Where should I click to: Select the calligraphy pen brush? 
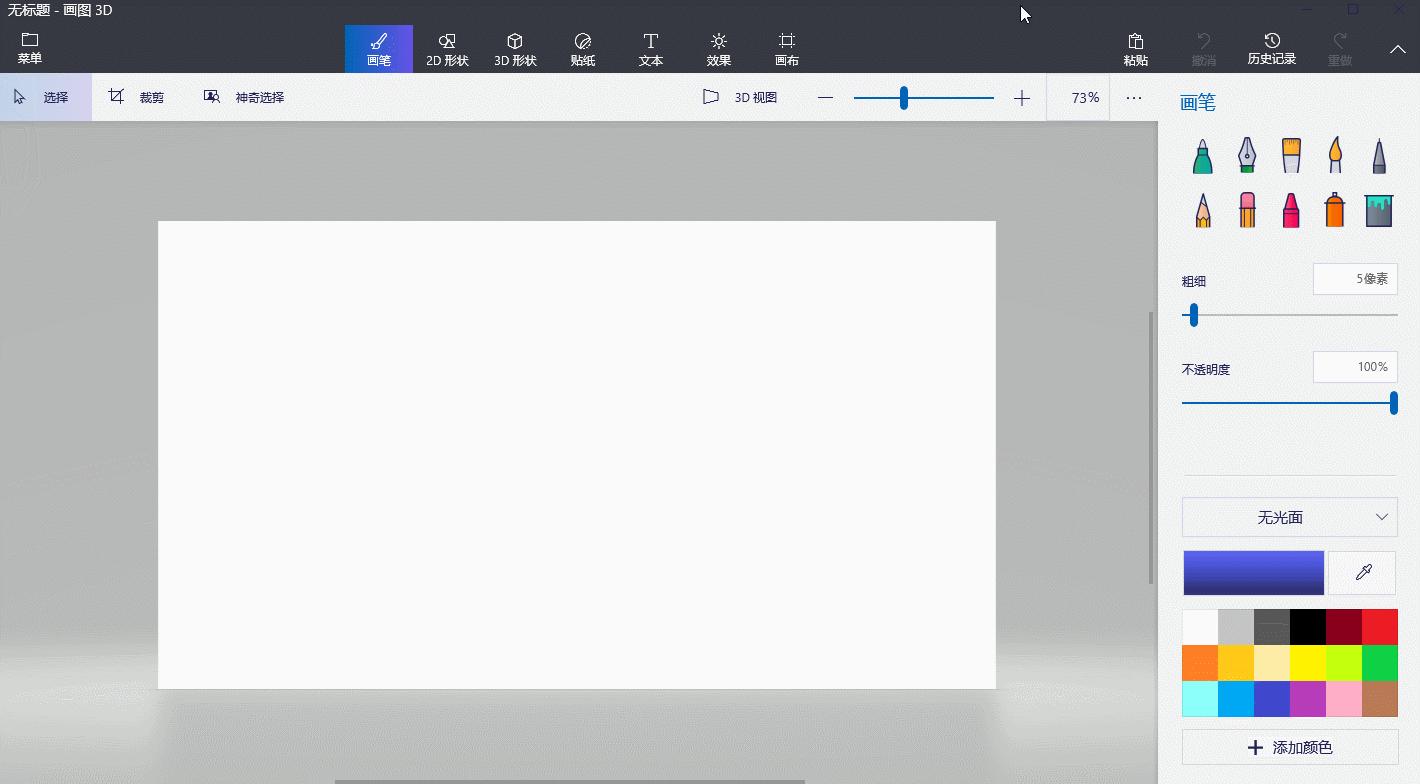tap(1247, 155)
